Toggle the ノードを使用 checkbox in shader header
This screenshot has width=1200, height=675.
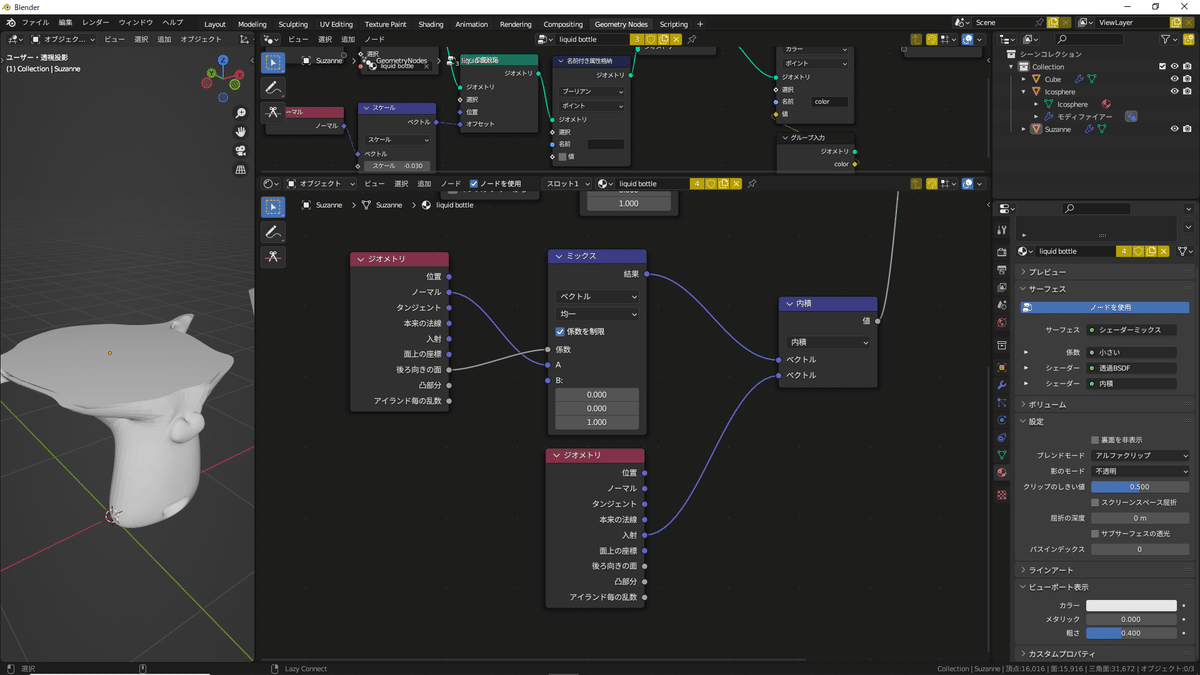click(x=474, y=184)
